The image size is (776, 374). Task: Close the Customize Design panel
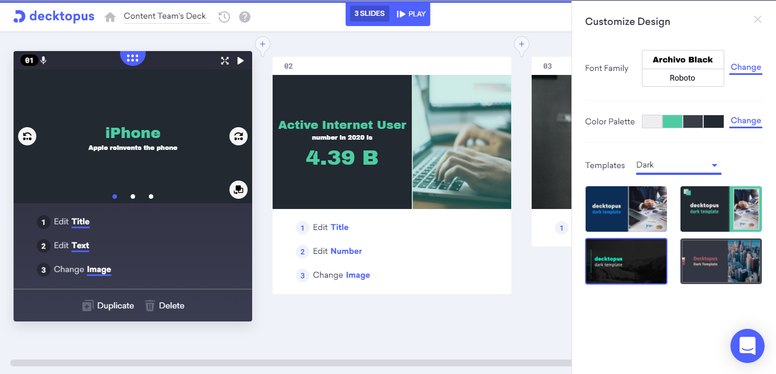(x=757, y=19)
